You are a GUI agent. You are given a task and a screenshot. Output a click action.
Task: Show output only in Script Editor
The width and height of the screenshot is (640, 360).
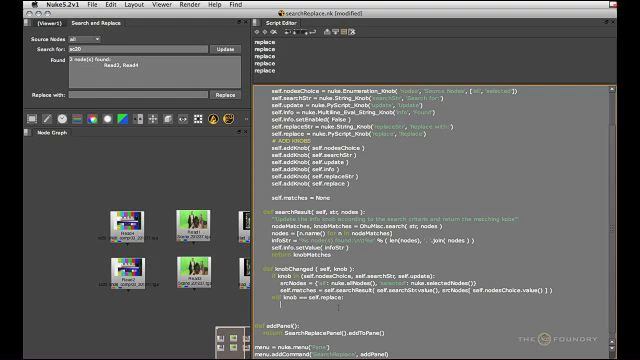(x=336, y=32)
